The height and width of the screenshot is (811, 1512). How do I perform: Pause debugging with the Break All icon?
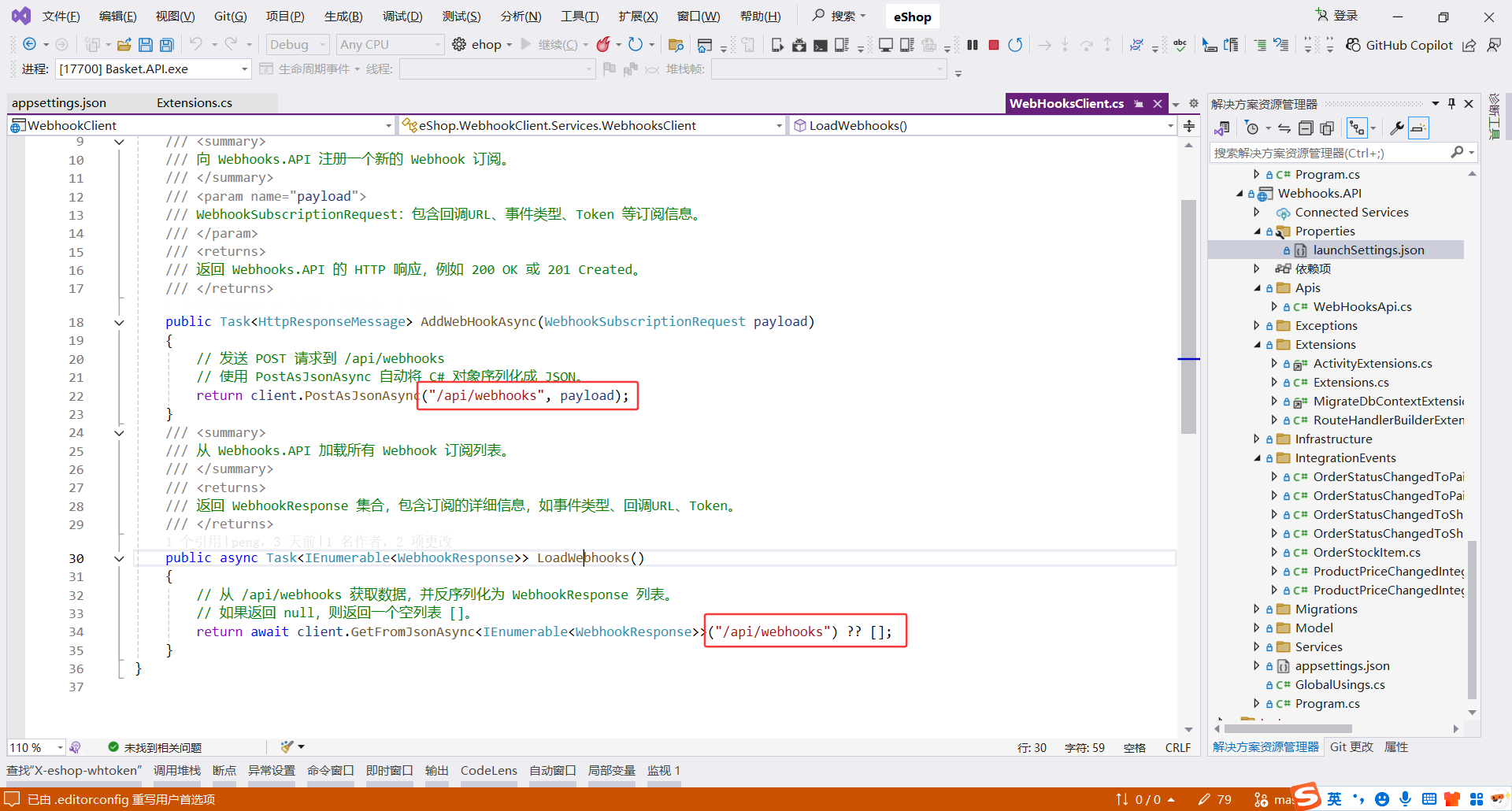pyautogui.click(x=973, y=45)
